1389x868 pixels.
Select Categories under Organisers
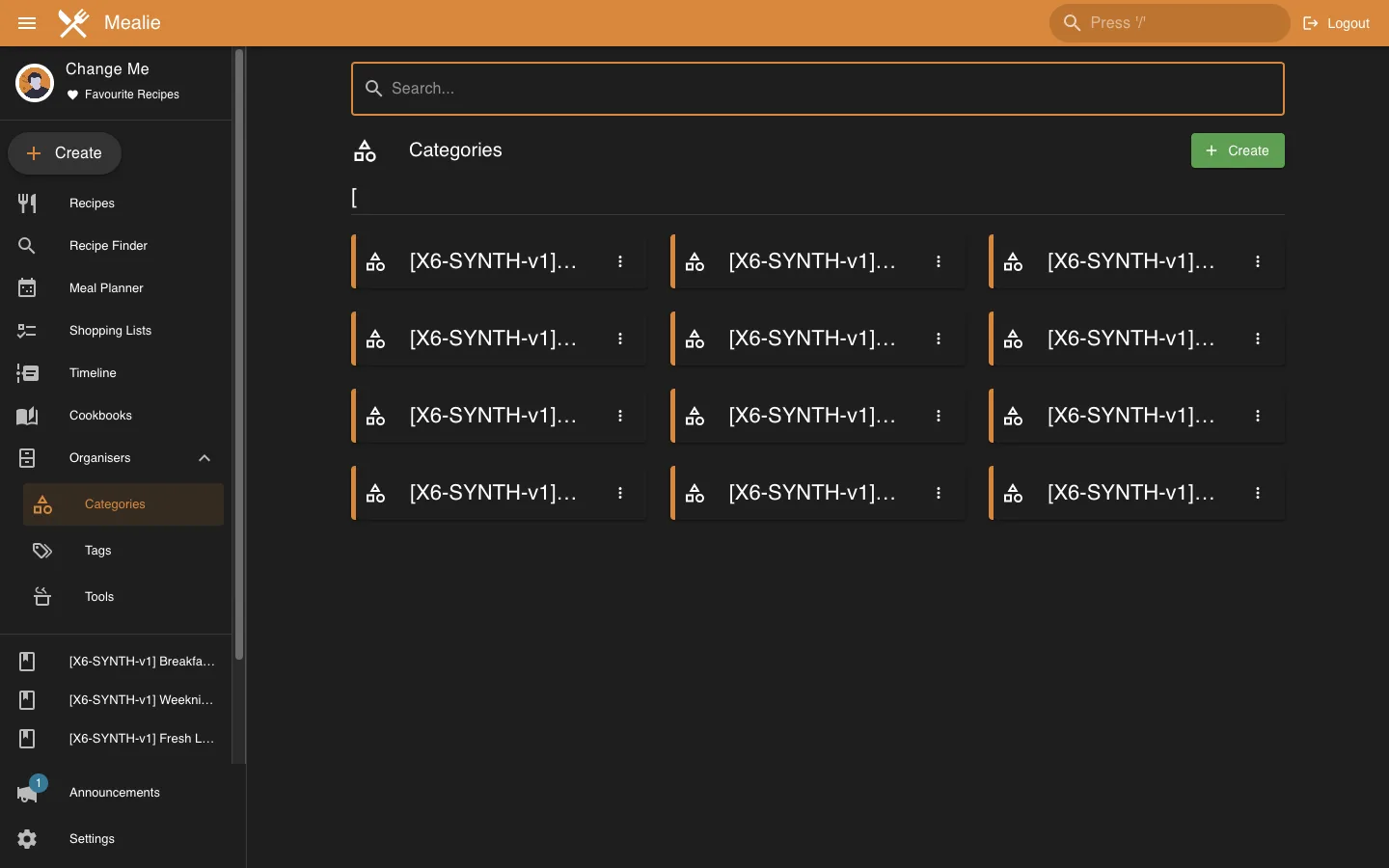click(123, 504)
